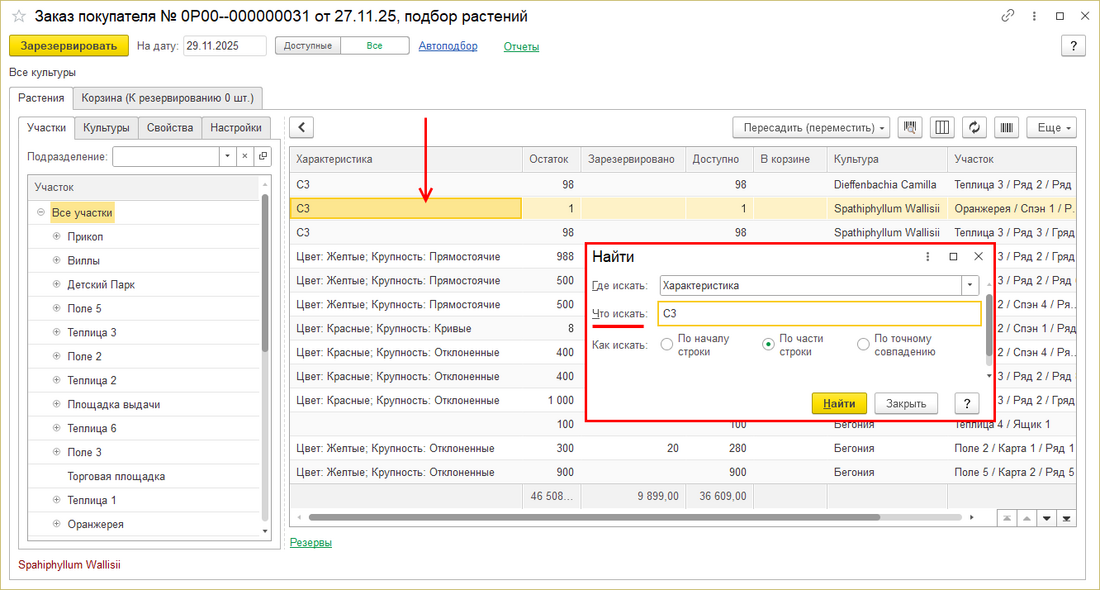The width and height of the screenshot is (1100, 590).
Task: Open the 'Где искать' dropdown list
Action: tap(969, 285)
